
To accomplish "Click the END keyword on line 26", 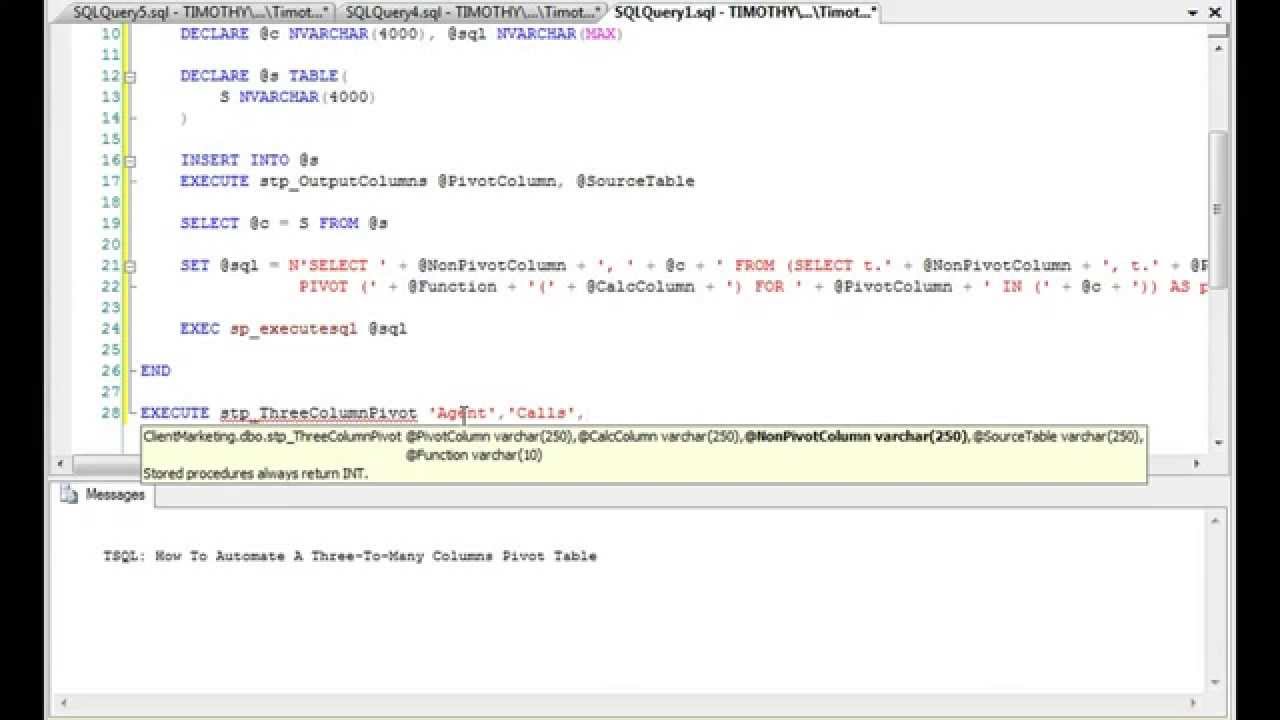I will point(155,370).
